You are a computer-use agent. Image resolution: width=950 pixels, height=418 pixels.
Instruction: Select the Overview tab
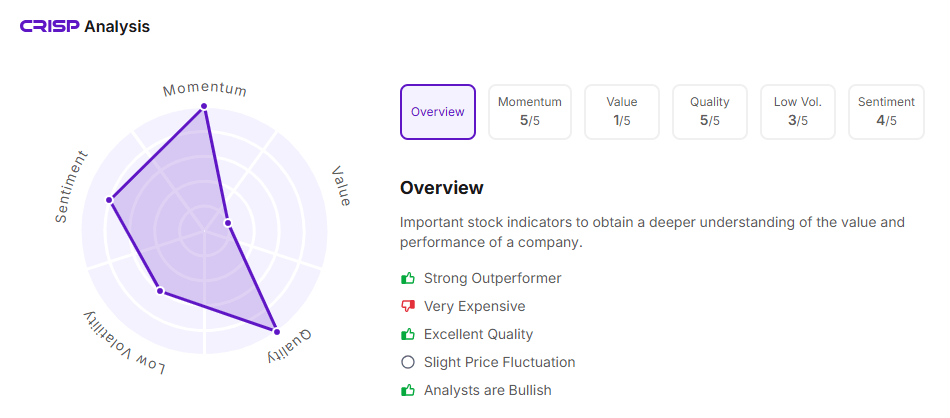[x=438, y=112]
